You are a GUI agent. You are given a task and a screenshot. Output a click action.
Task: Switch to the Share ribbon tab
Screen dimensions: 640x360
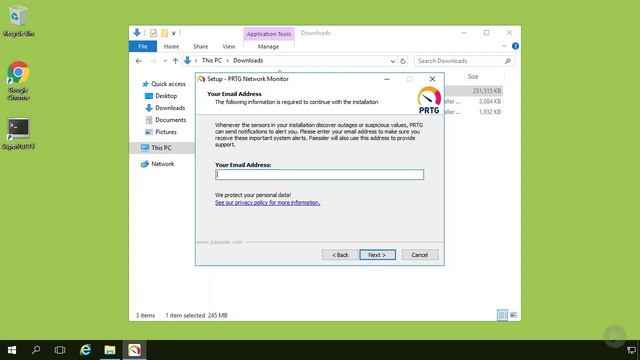(x=200, y=47)
